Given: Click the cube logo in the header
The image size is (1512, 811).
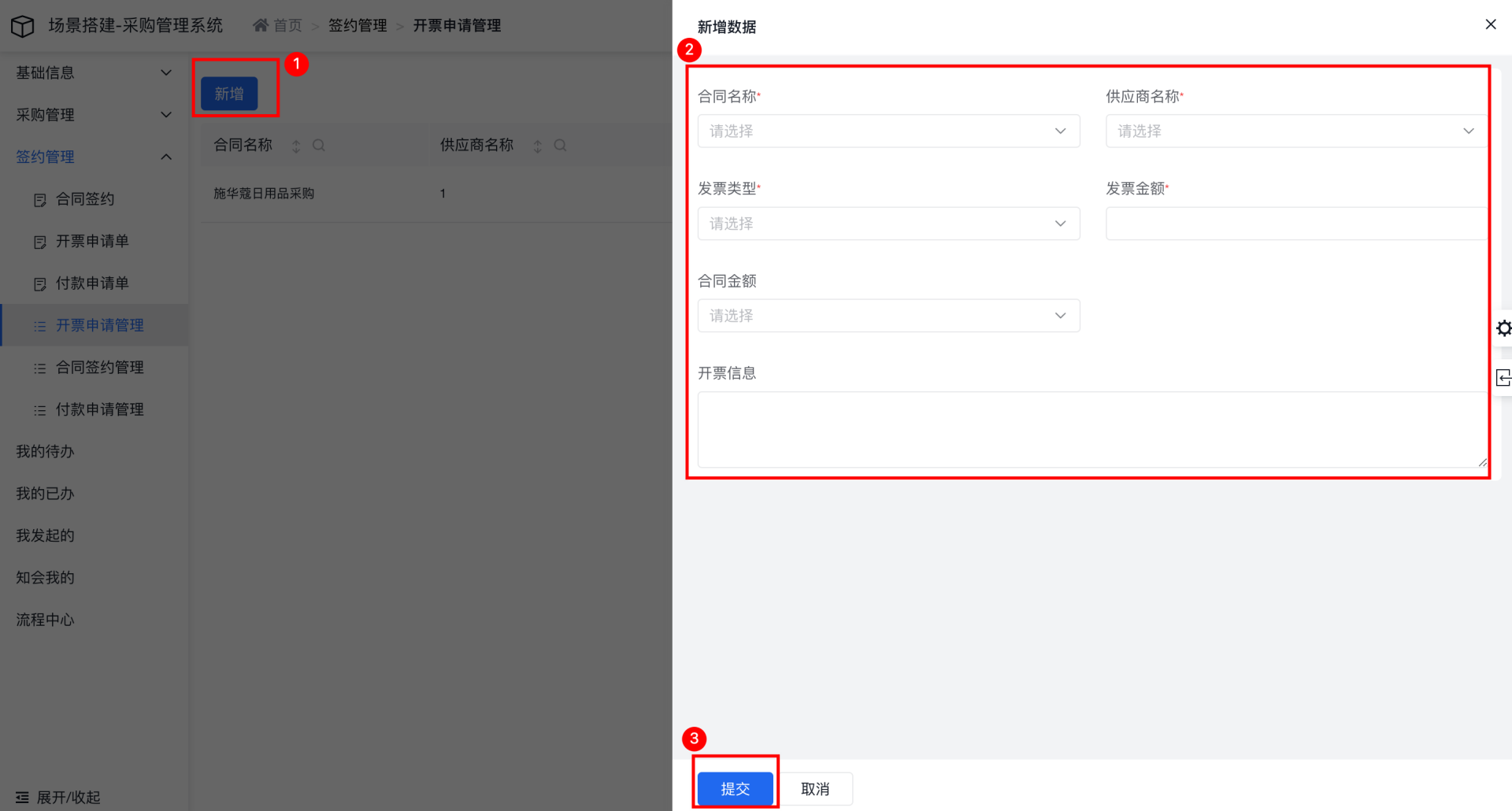Looking at the screenshot, I should [x=22, y=26].
